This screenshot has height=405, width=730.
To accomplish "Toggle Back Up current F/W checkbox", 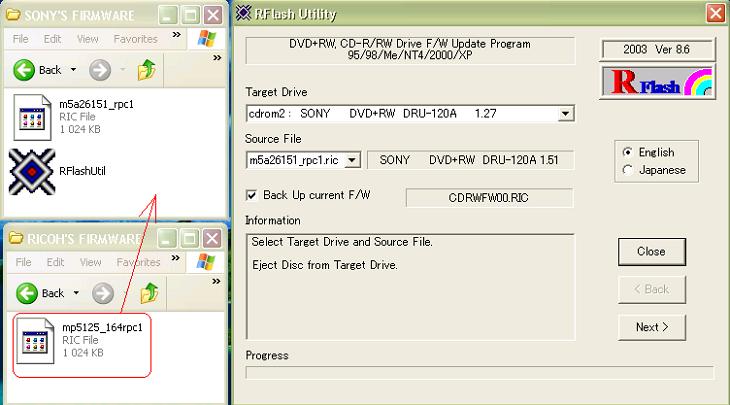I will pos(251,195).
